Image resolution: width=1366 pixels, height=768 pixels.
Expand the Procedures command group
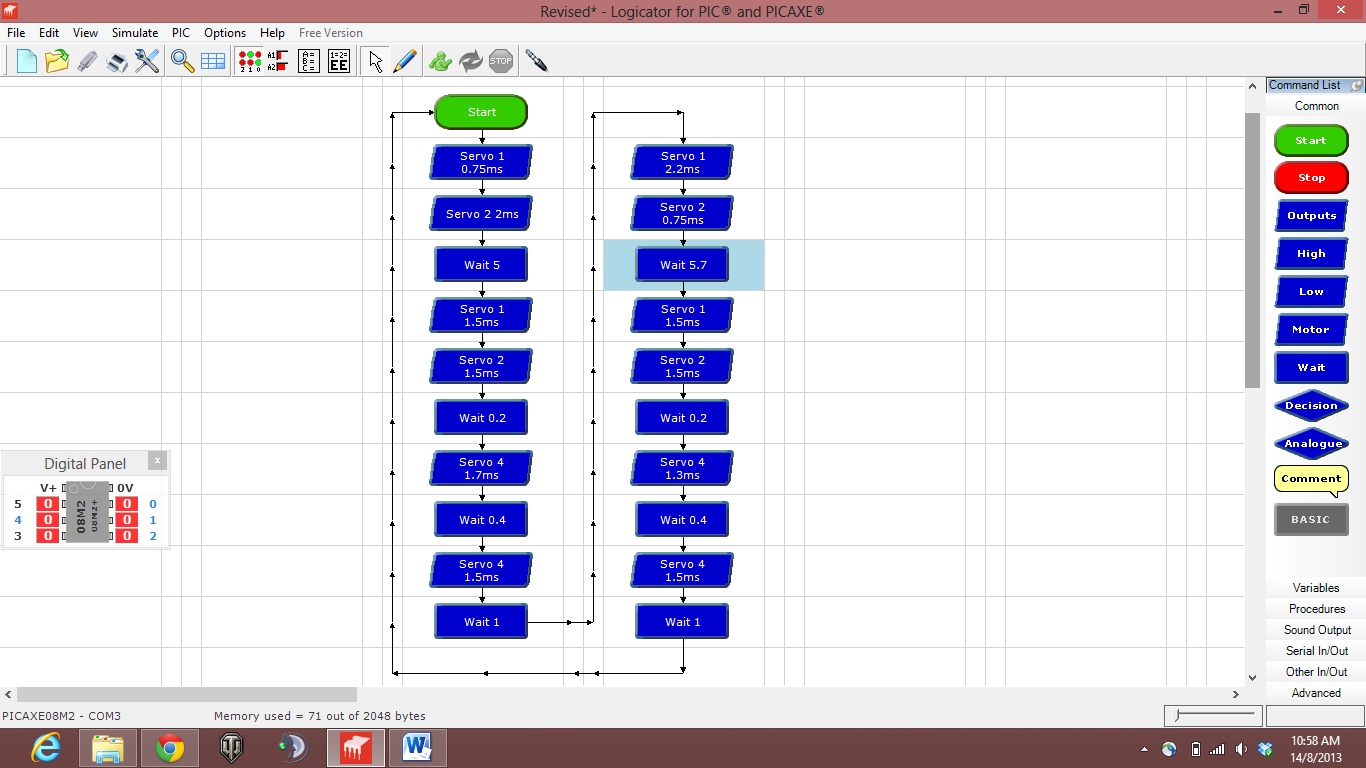point(1315,609)
